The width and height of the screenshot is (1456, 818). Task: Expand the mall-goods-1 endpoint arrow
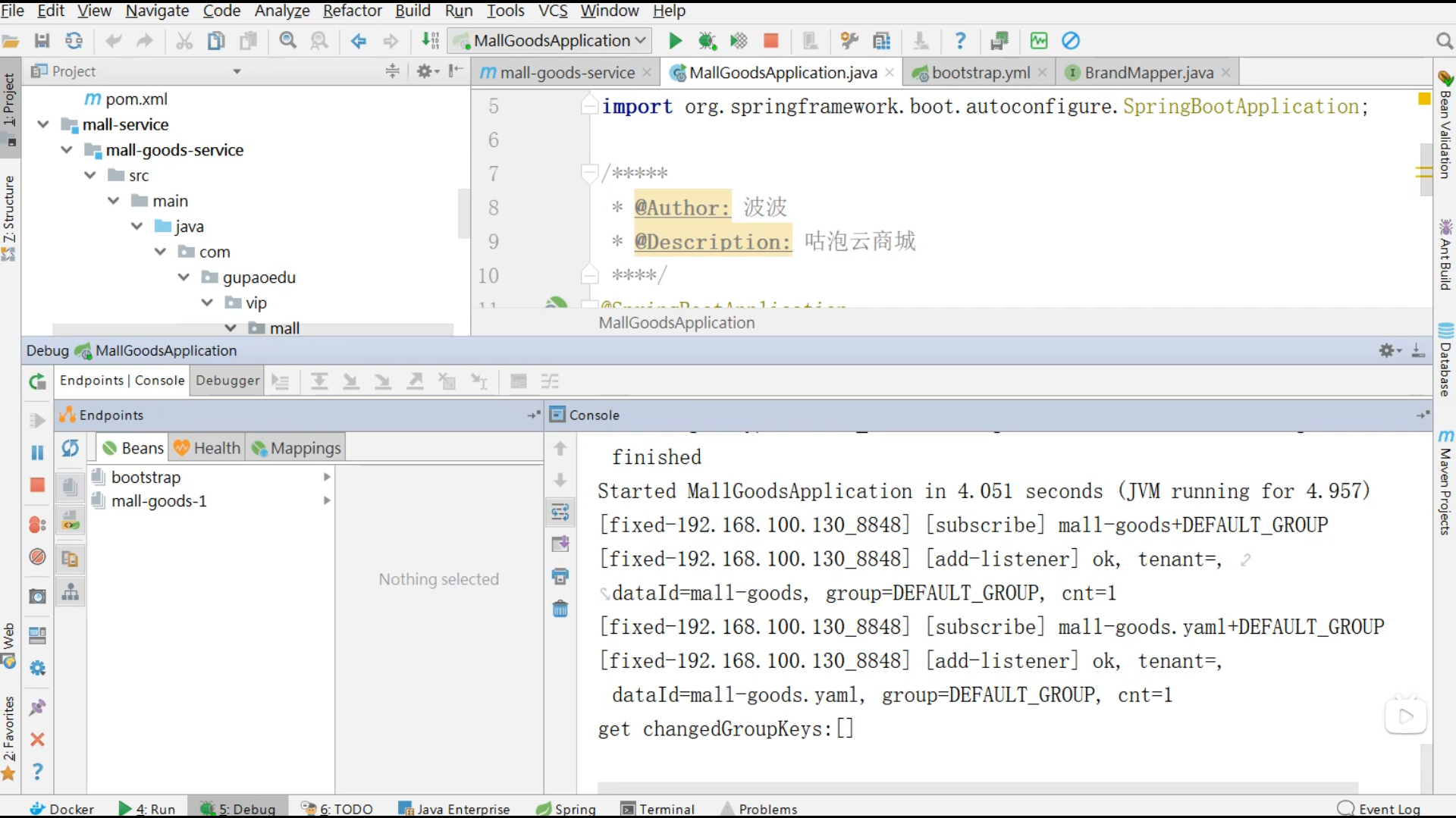[x=327, y=500]
